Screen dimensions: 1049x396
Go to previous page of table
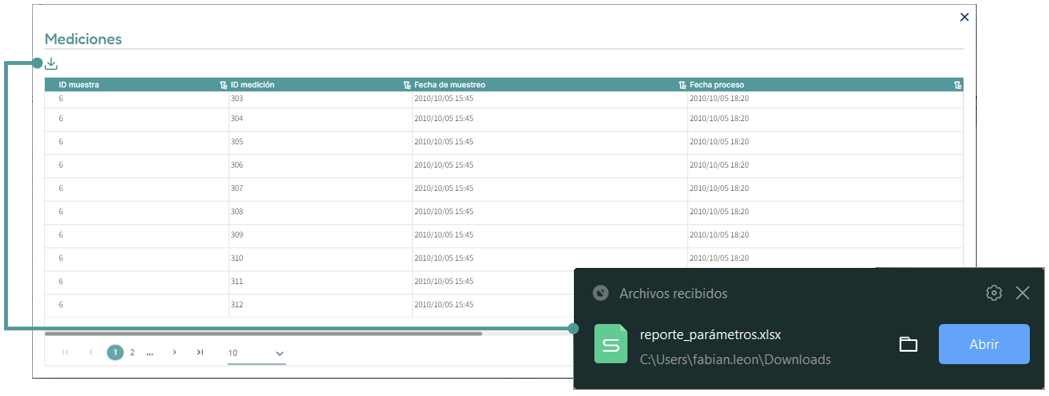pos(90,353)
